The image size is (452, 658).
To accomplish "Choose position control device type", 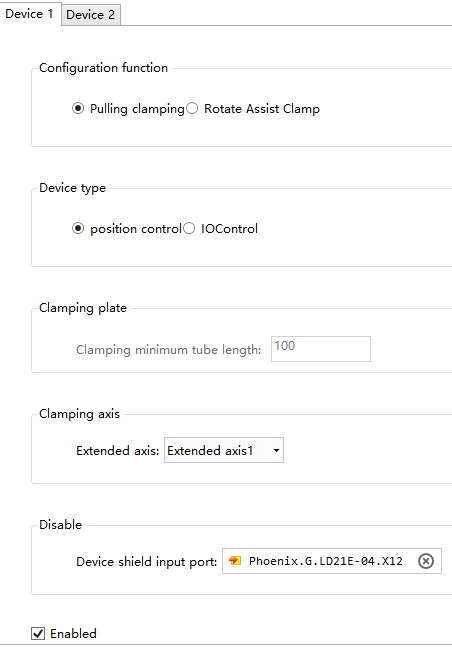I will [78, 228].
